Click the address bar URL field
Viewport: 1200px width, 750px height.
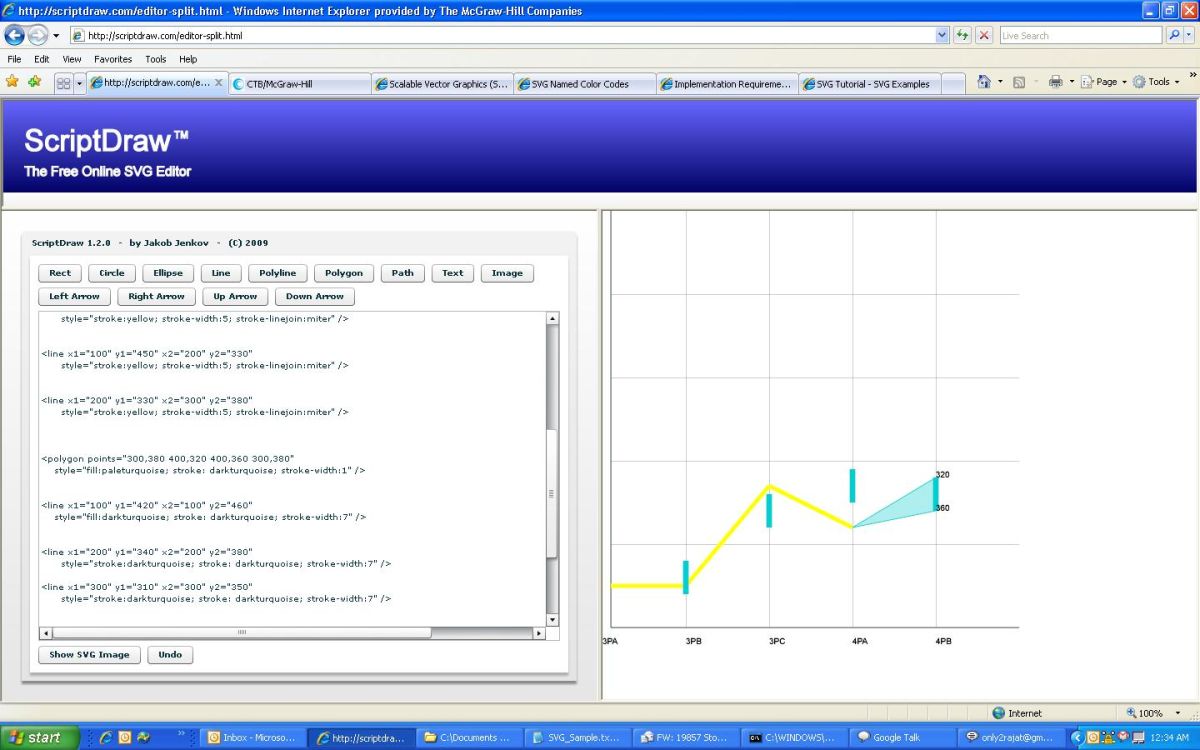click(510, 35)
